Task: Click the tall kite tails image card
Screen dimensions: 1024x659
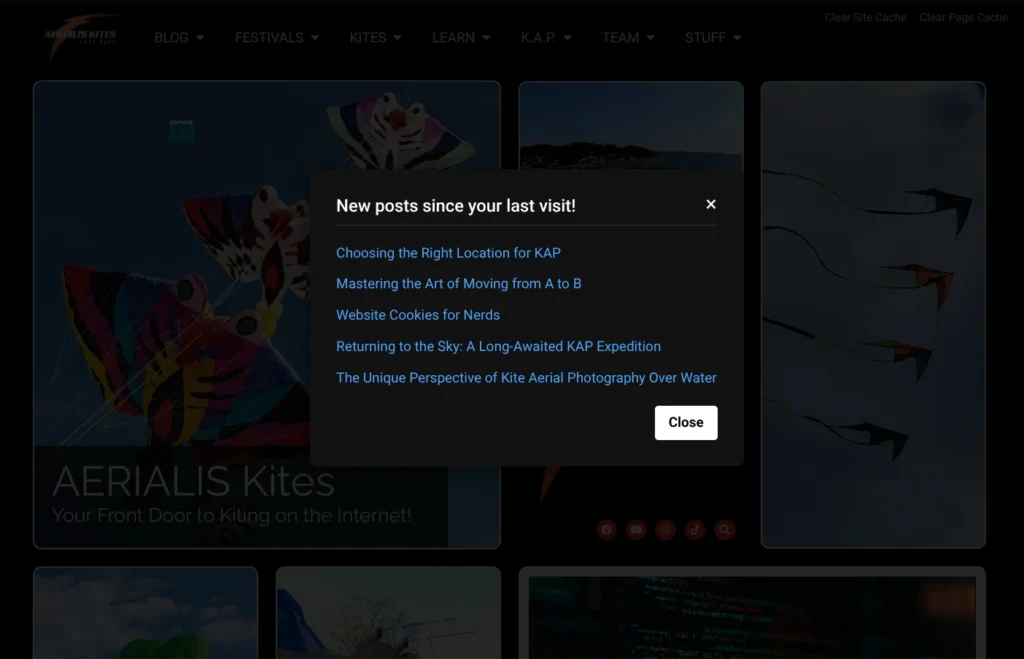Action: 873,314
